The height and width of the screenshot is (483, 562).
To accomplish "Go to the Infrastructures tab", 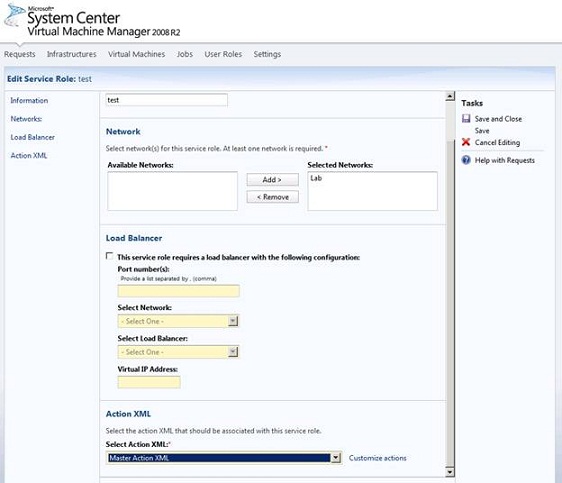I will pos(72,54).
